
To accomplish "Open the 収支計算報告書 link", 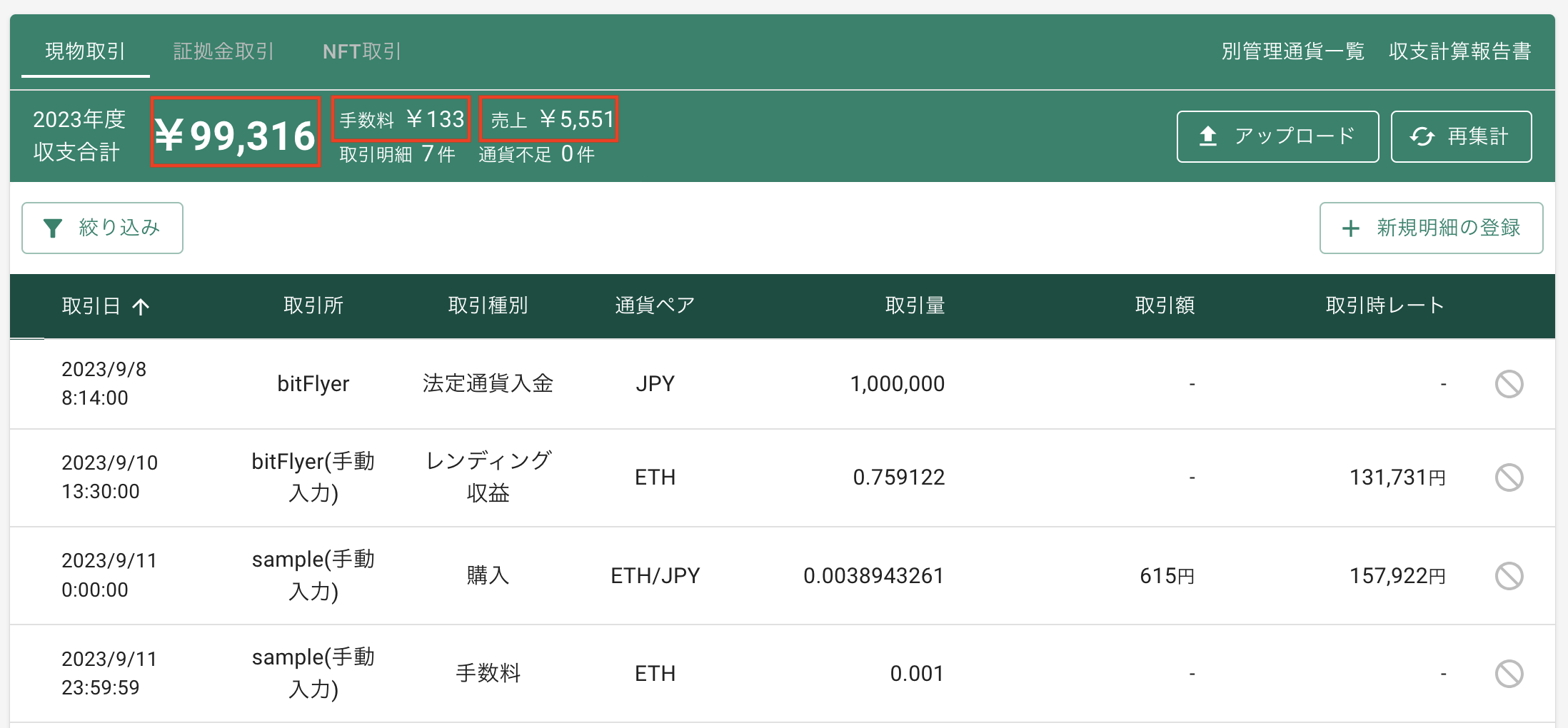I will pyautogui.click(x=1460, y=51).
